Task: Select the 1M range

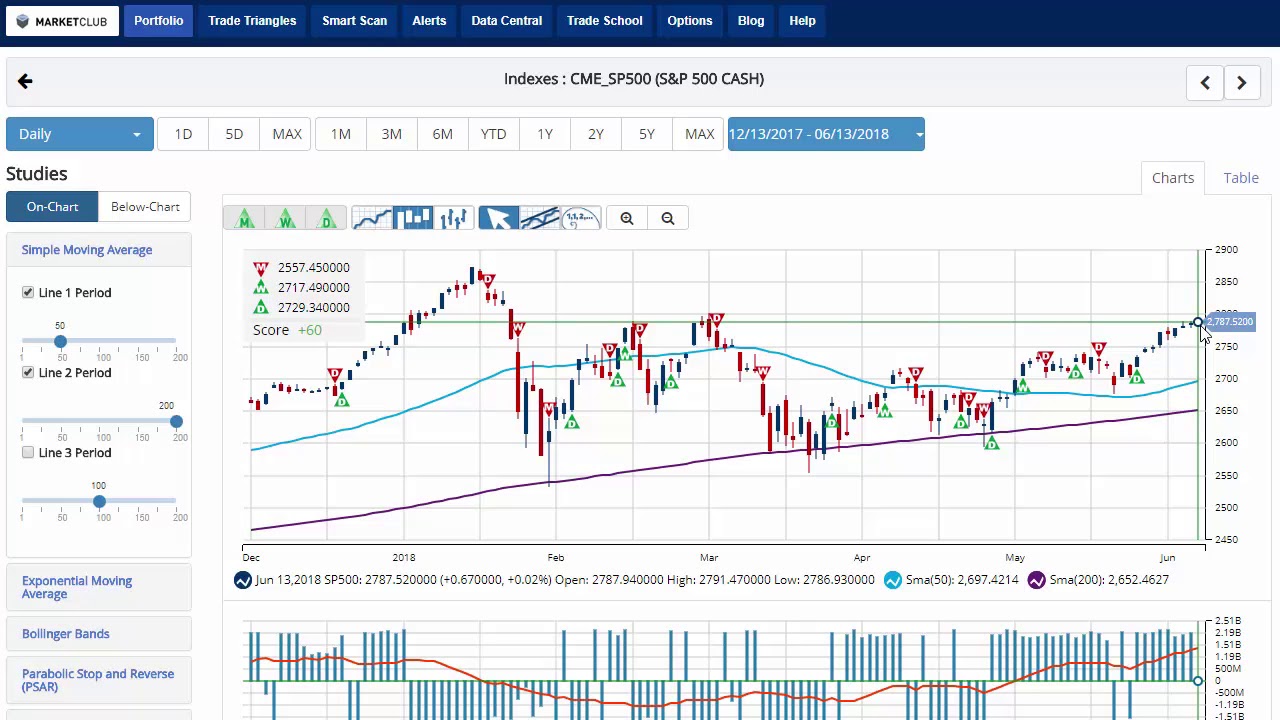Action: tap(341, 134)
